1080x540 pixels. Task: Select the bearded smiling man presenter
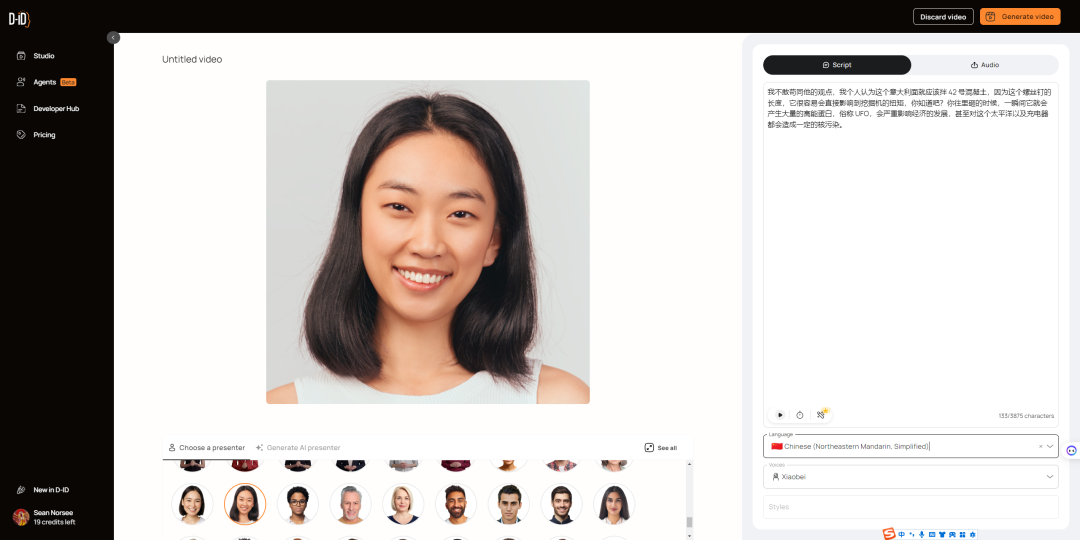point(456,504)
